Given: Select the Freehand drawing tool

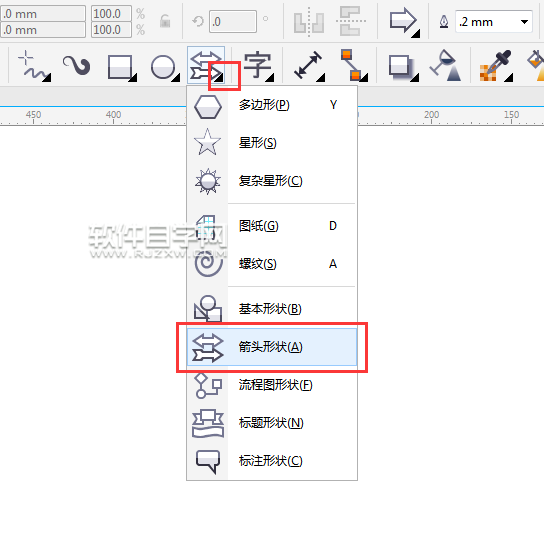Looking at the screenshot, I should click(33, 66).
